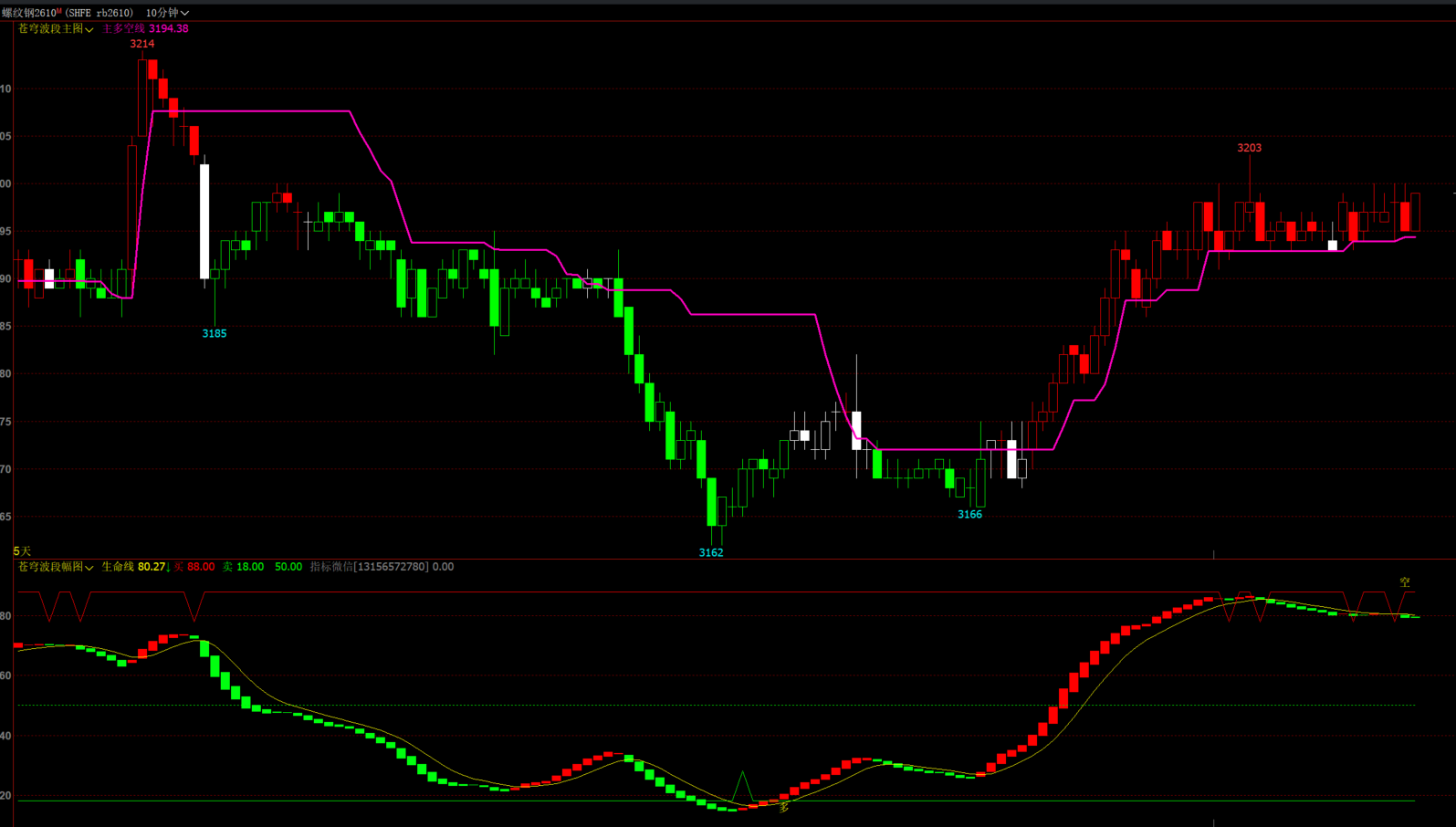Click the 多 long signal marker

click(x=783, y=807)
